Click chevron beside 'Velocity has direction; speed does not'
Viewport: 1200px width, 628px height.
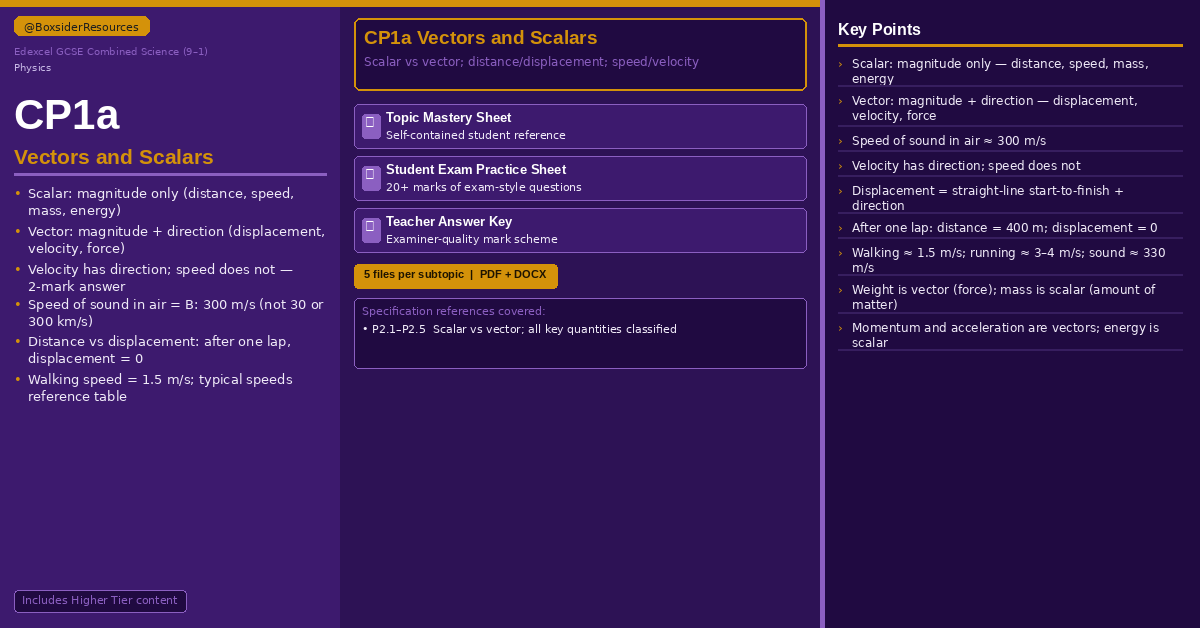point(840,166)
